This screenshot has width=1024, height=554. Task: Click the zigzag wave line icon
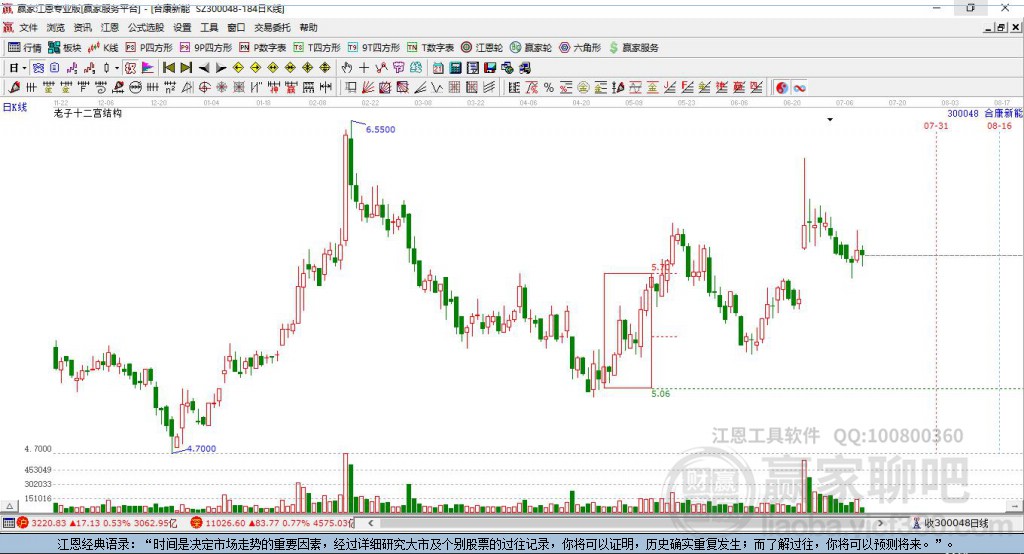[x=436, y=88]
